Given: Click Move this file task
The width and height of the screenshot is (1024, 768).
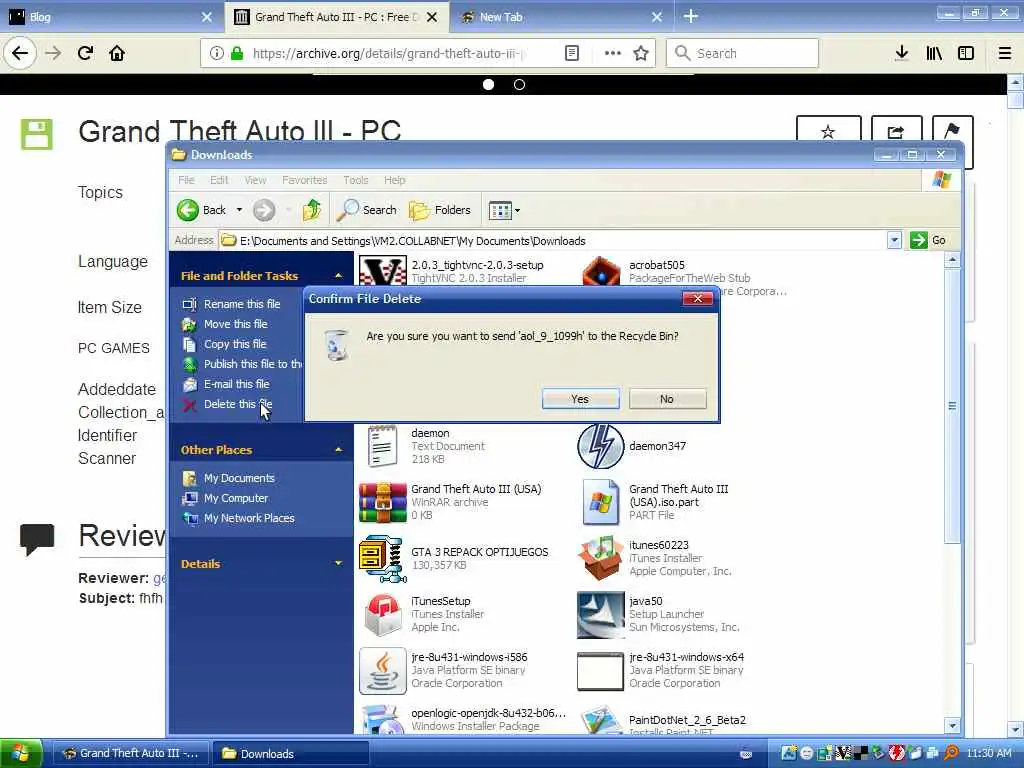Looking at the screenshot, I should [235, 324].
